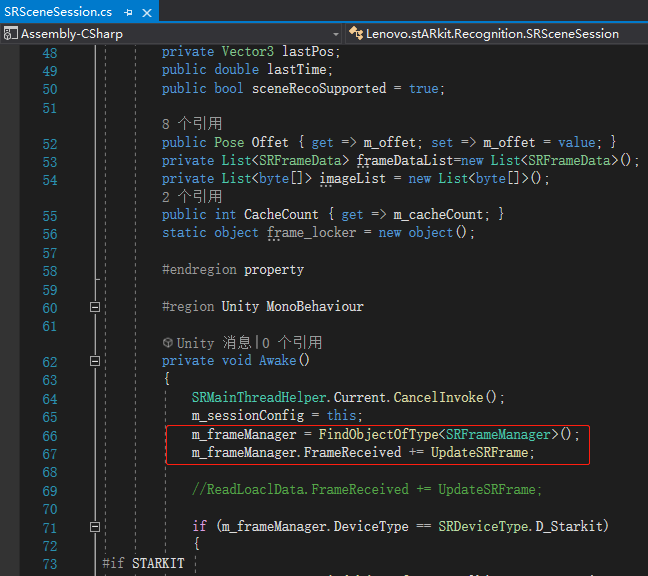648x576 pixels.
Task: Click the 'frameDataList' field name on line 53
Action: click(x=405, y=160)
